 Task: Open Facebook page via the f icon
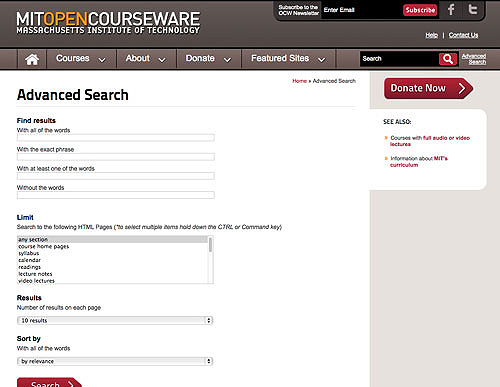point(451,10)
